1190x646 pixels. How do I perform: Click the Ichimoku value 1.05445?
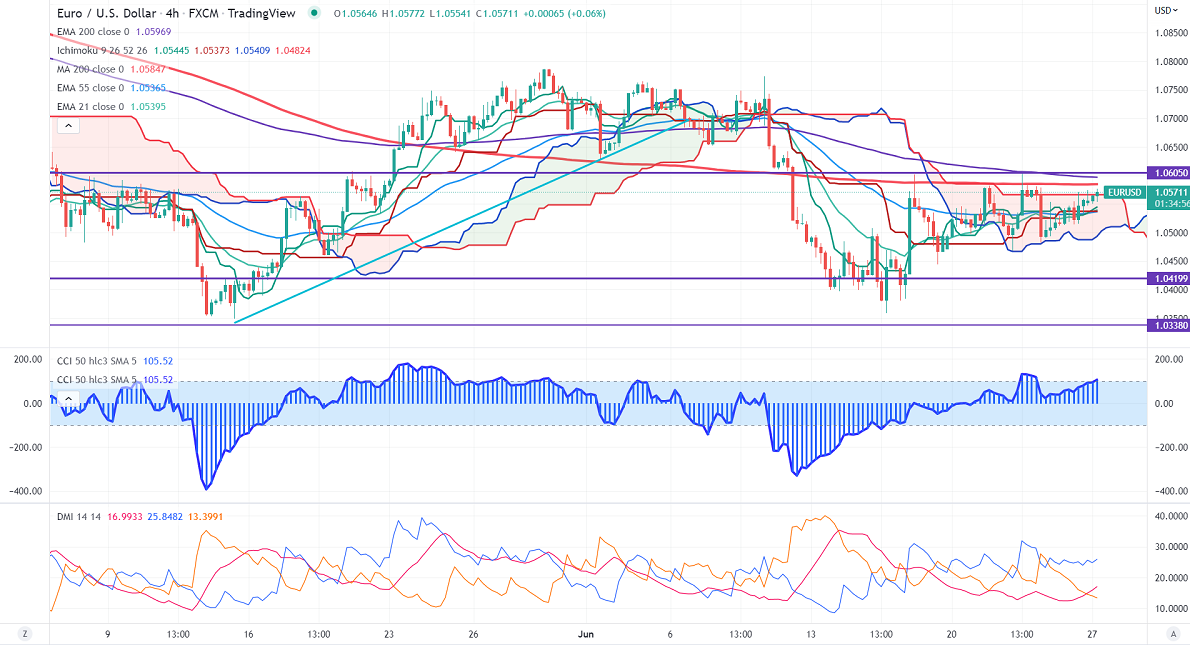pos(172,50)
